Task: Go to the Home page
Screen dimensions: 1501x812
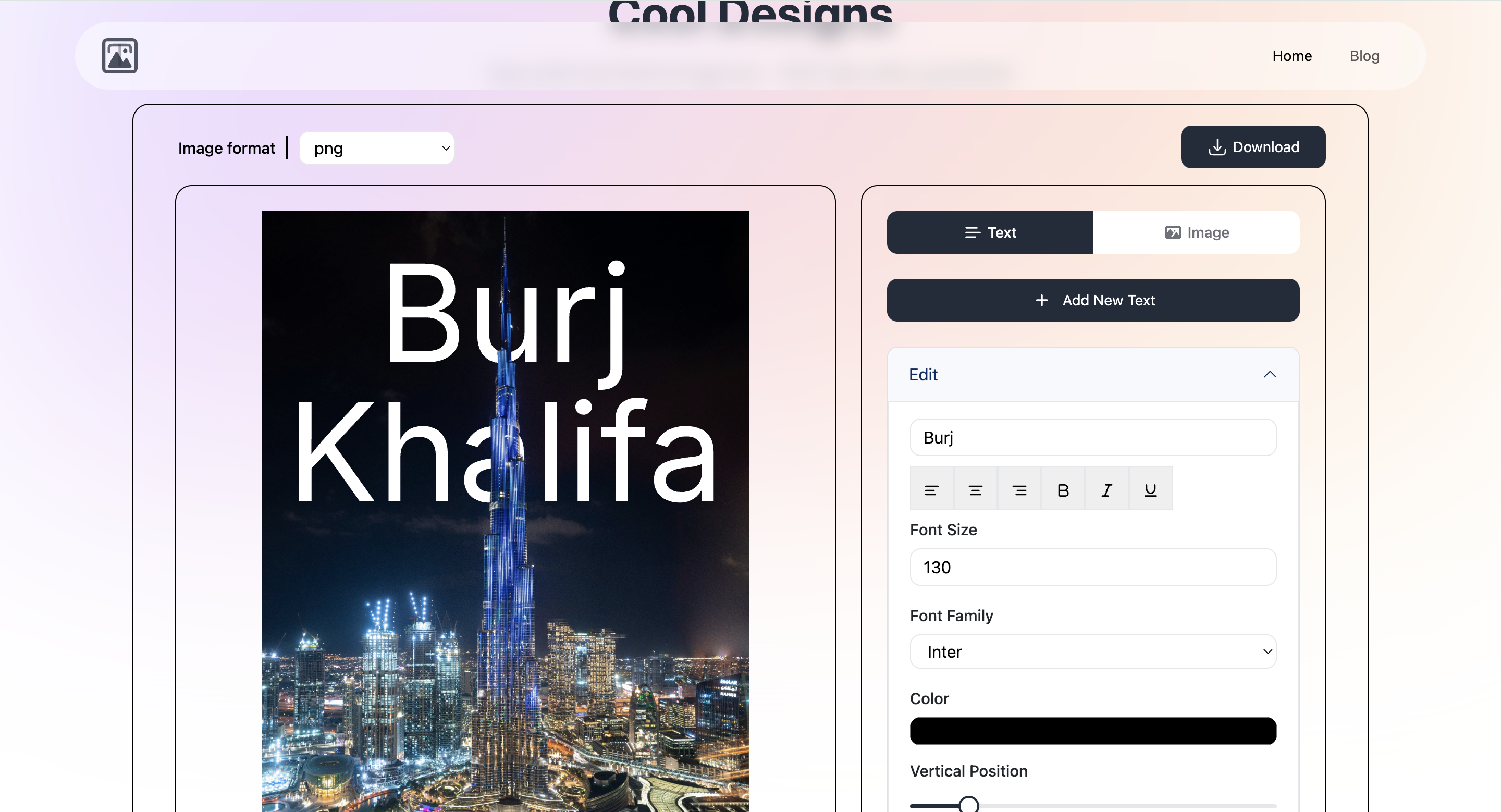Action: click(1292, 56)
